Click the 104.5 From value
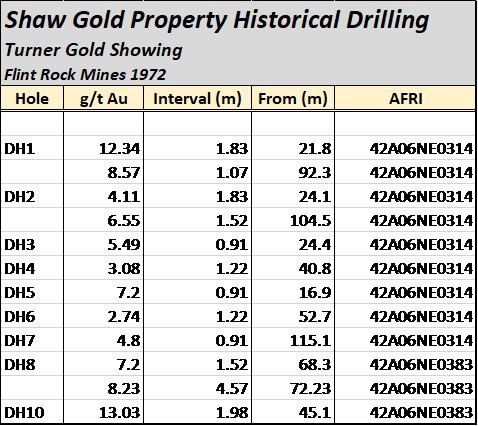The width and height of the screenshot is (478, 426). tap(311, 221)
